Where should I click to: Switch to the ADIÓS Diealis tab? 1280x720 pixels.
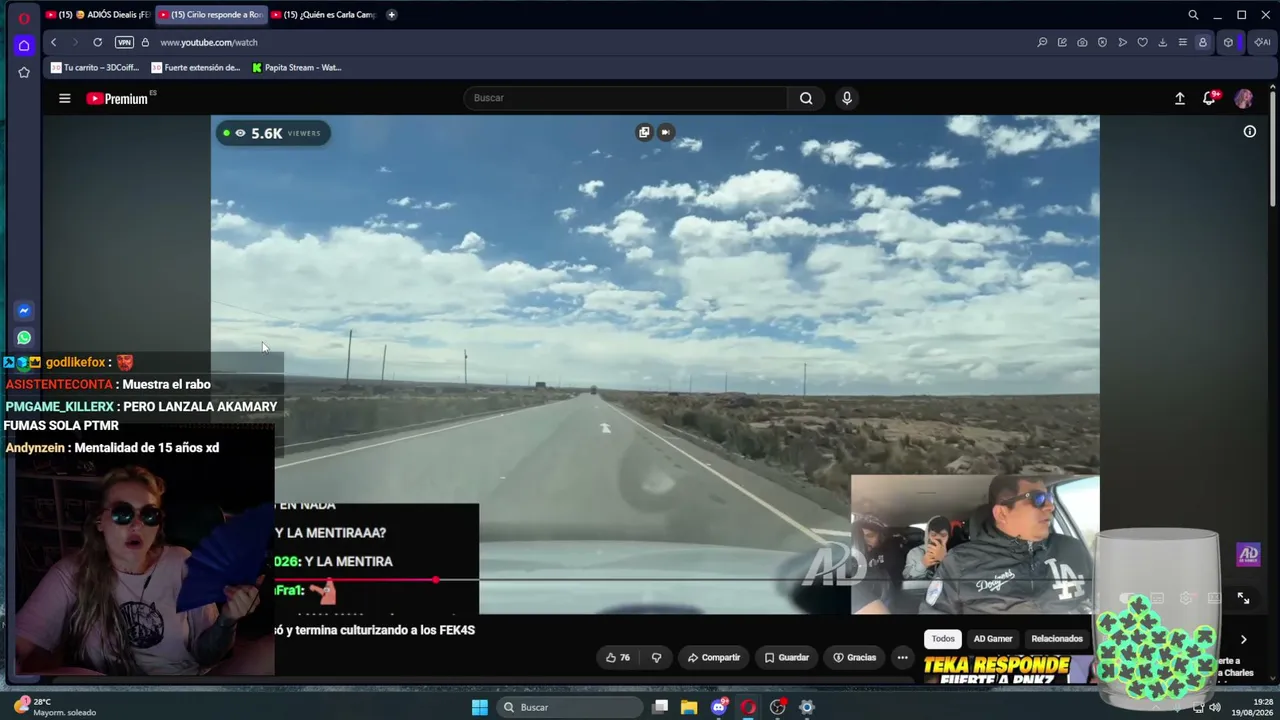pos(97,15)
